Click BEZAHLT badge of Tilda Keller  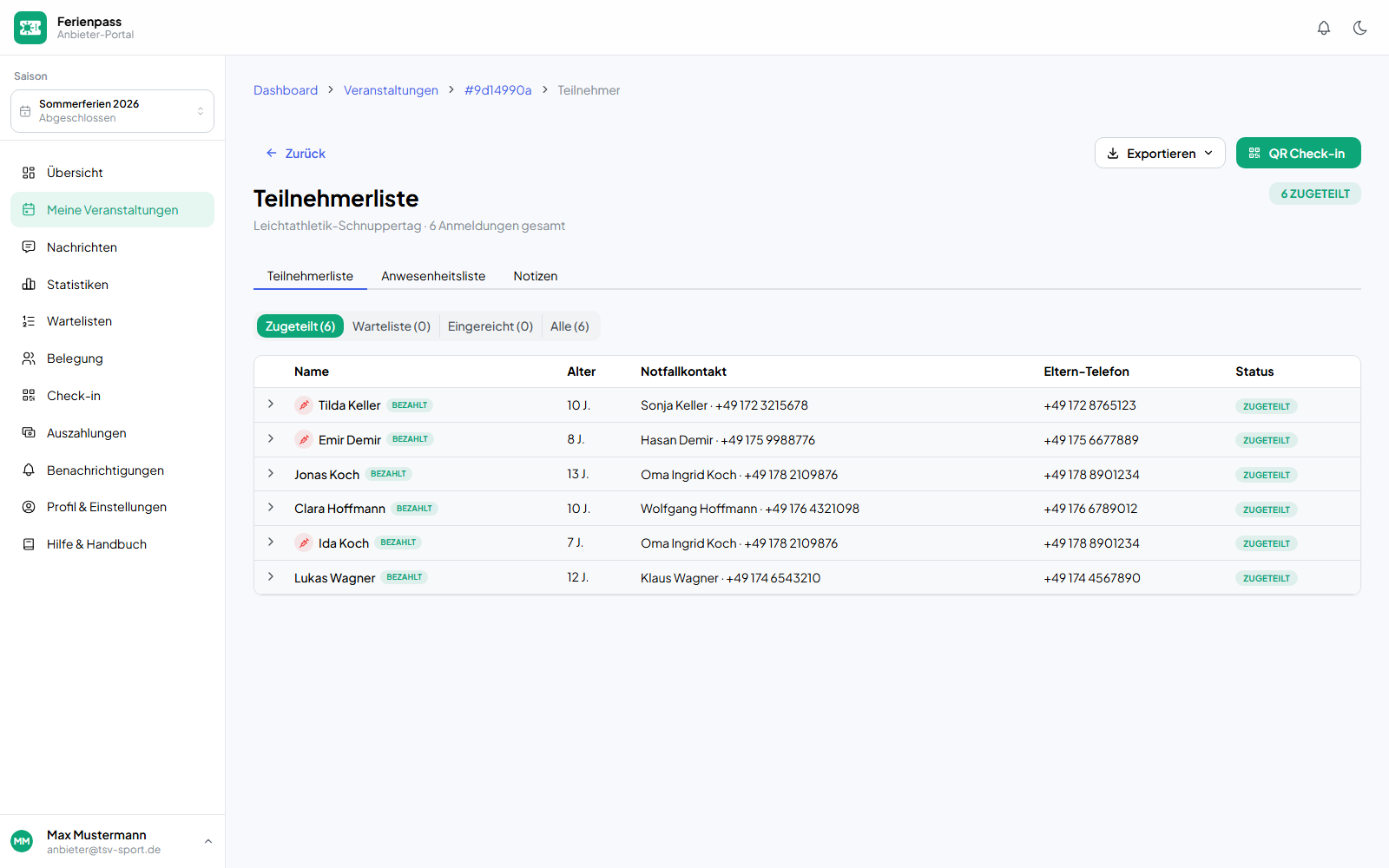pyautogui.click(x=410, y=405)
